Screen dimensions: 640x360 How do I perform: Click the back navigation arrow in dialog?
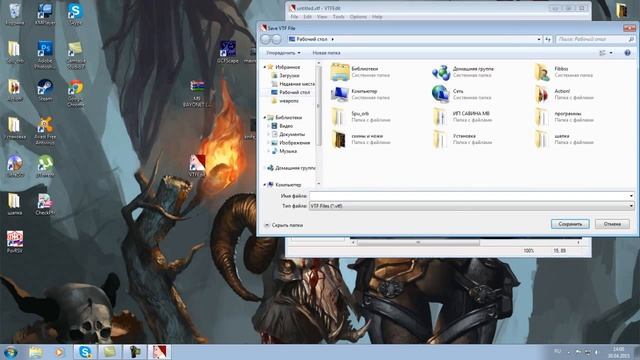(266, 39)
